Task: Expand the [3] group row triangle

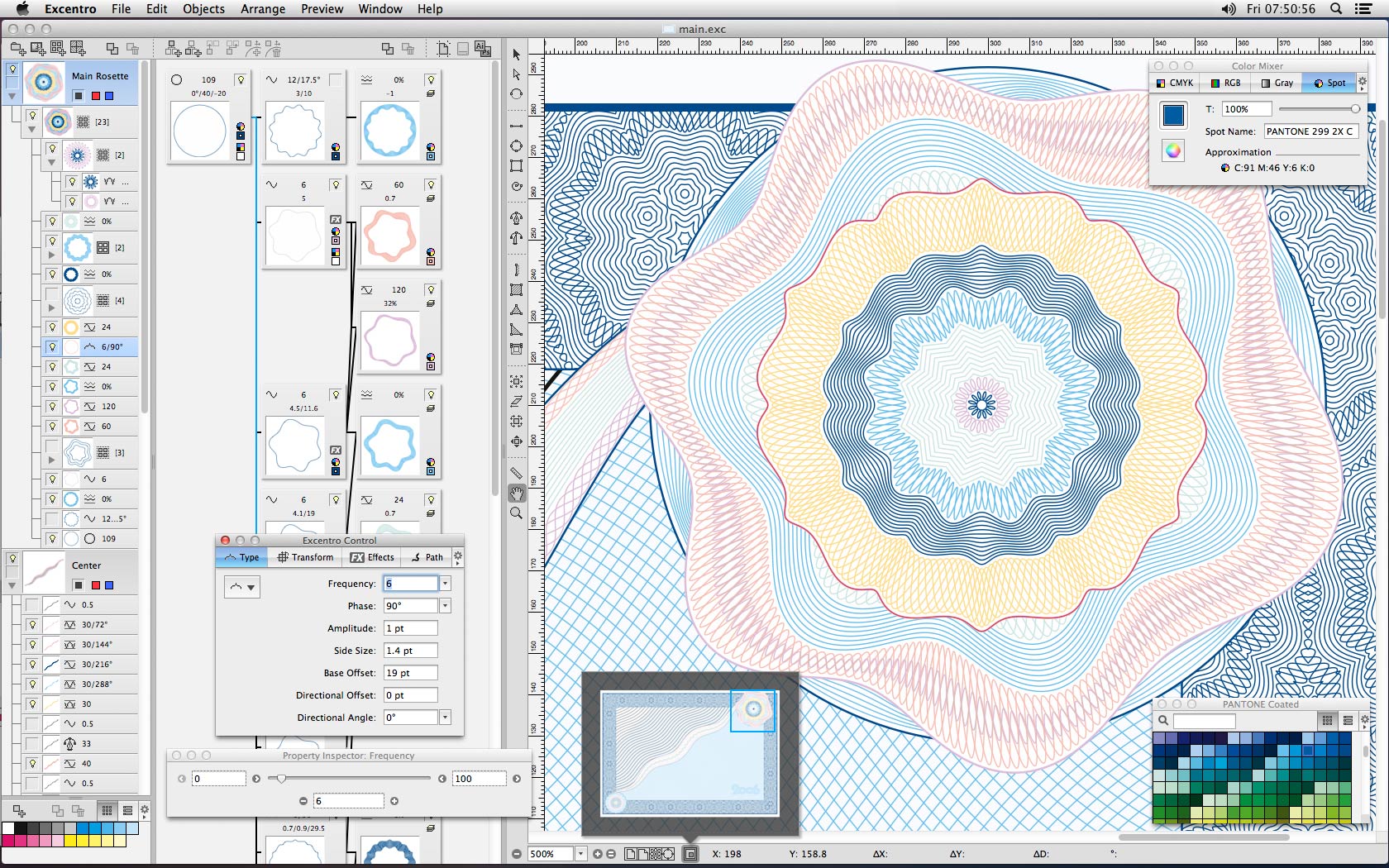Action: click(x=52, y=460)
